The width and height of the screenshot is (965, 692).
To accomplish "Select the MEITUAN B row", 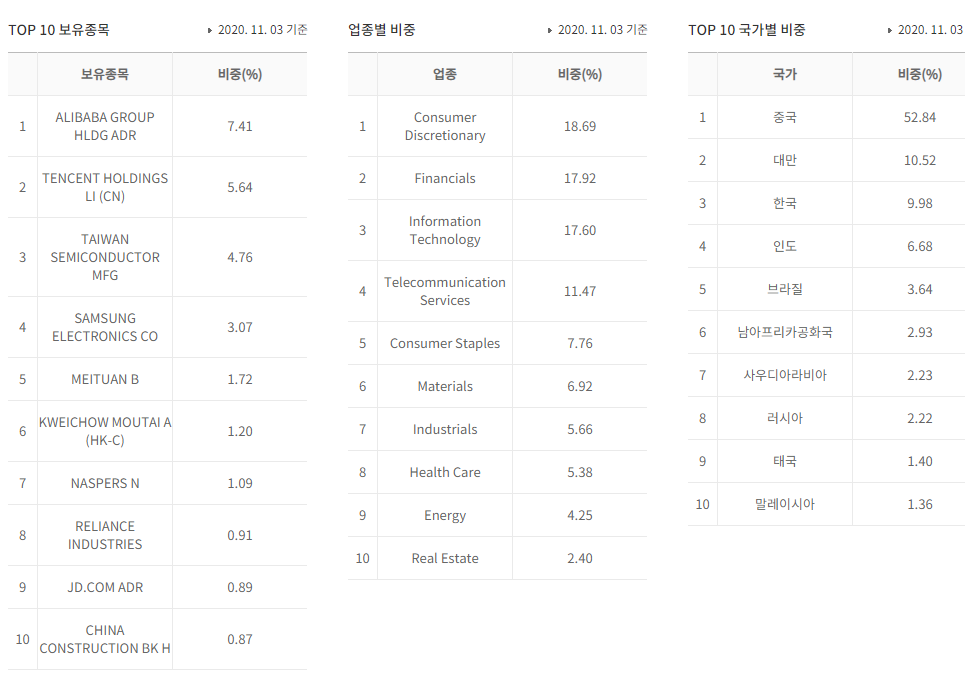I will click(x=157, y=379).
